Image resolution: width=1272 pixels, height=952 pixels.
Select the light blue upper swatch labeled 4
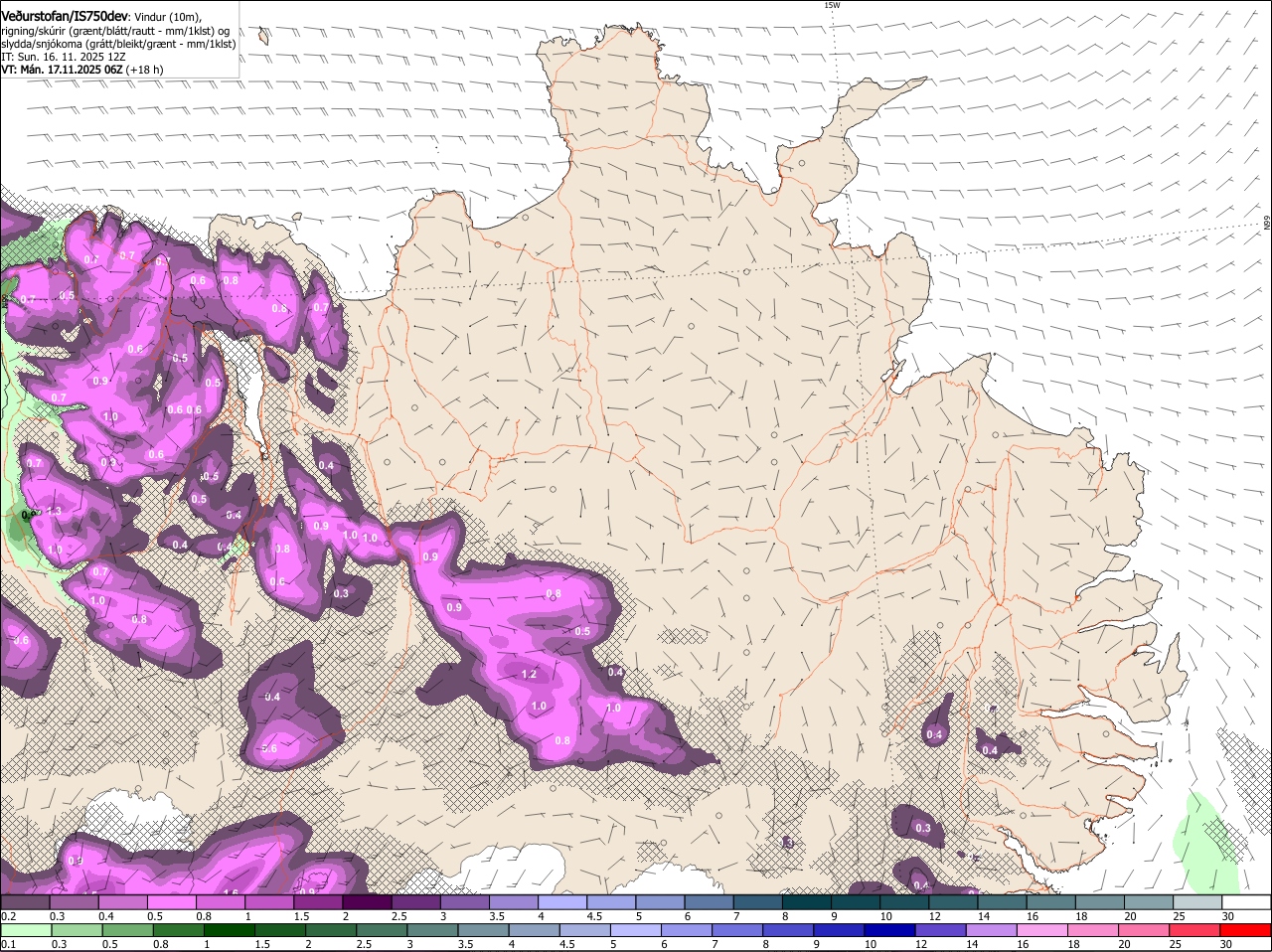click(562, 902)
